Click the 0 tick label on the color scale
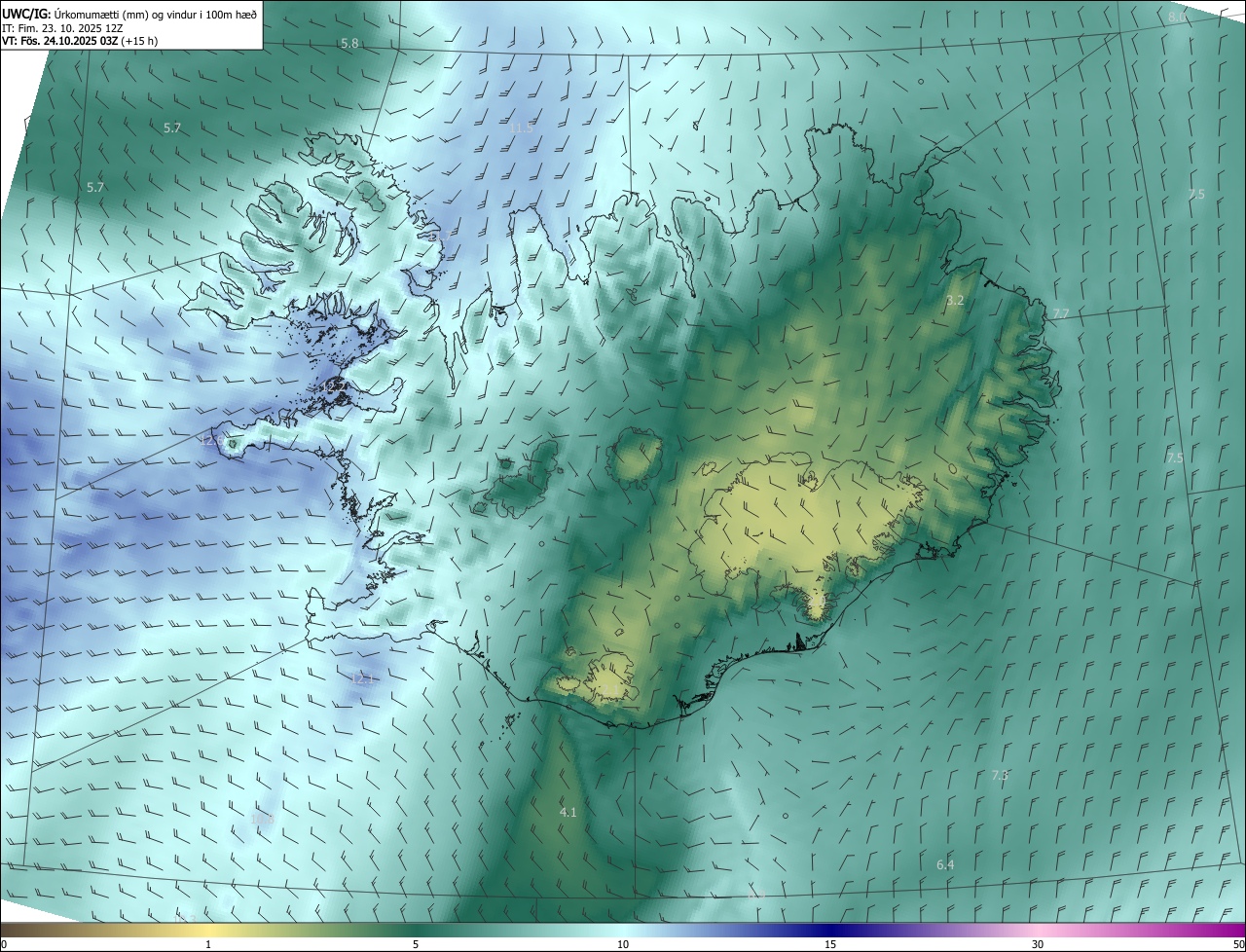1246x952 pixels. click(4, 944)
